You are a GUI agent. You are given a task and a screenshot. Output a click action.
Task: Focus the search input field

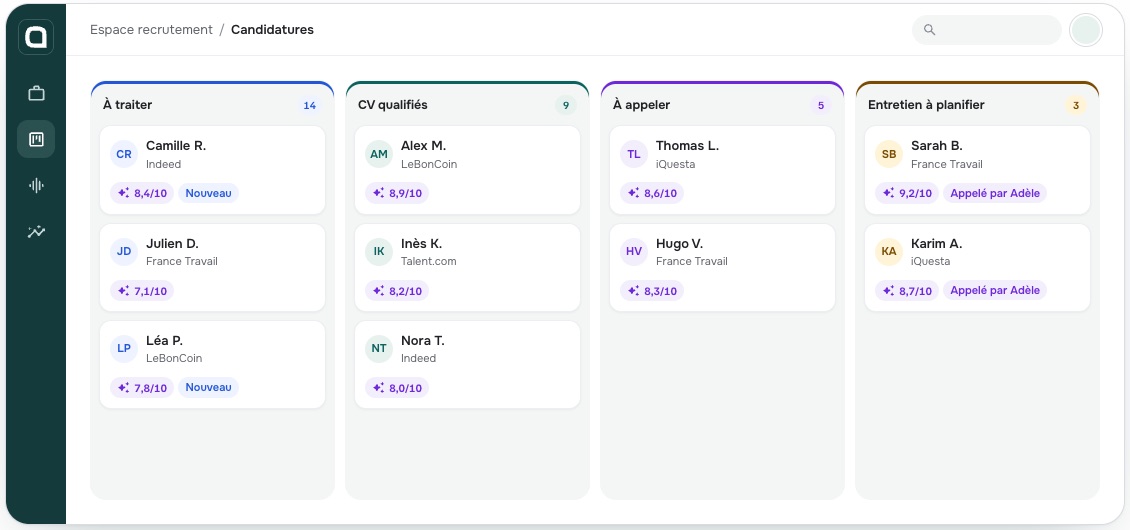(x=987, y=30)
